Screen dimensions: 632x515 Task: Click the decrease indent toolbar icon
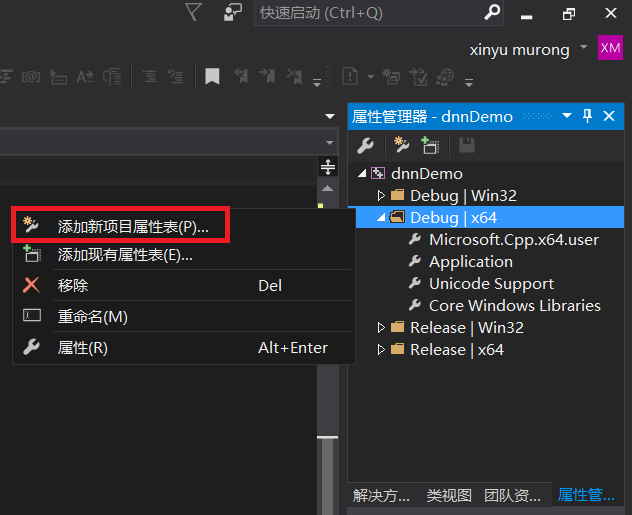tap(149, 76)
